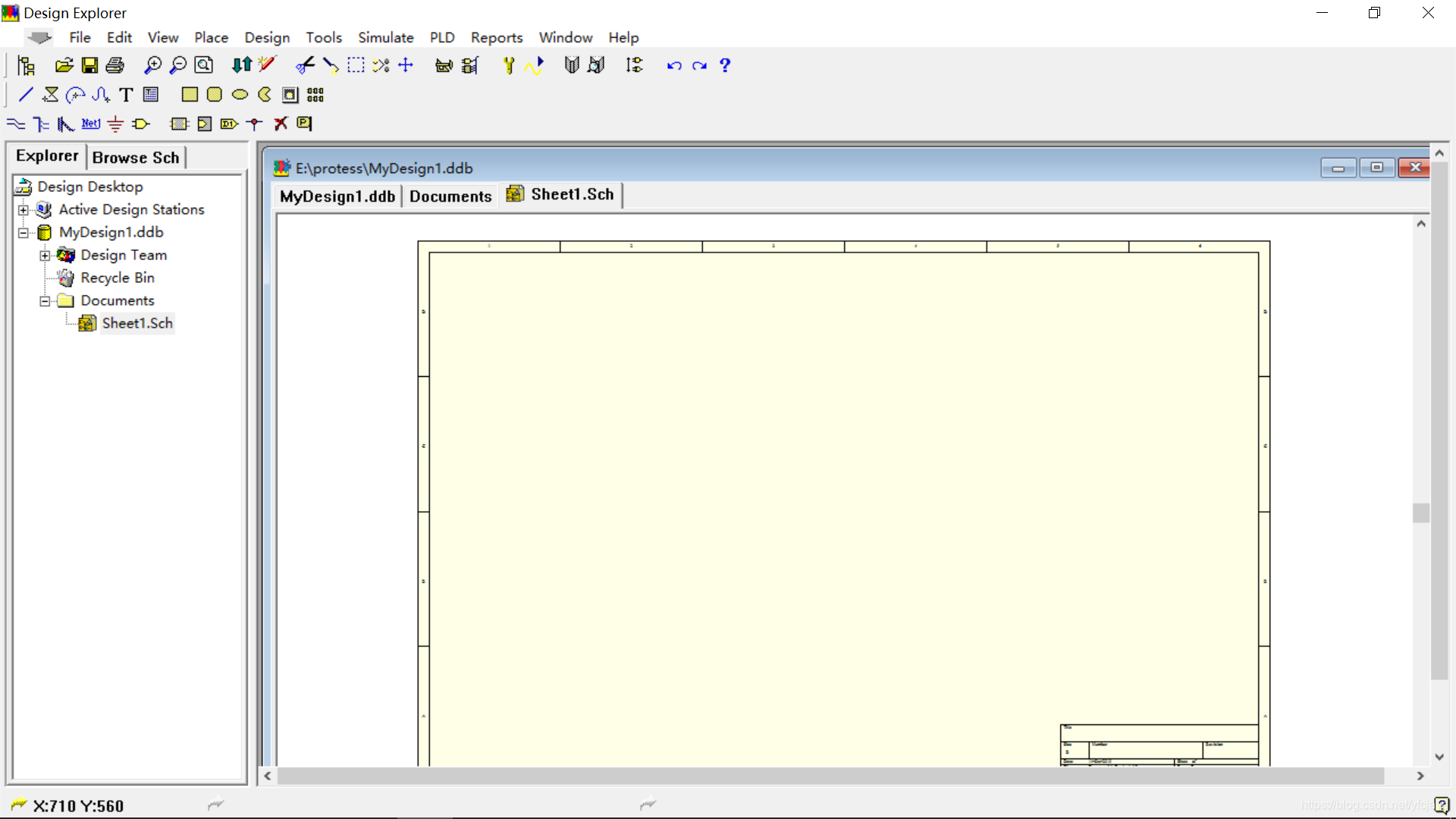Image resolution: width=1456 pixels, height=819 pixels.
Task: Click the Zoom In magnifier icon
Action: [152, 65]
